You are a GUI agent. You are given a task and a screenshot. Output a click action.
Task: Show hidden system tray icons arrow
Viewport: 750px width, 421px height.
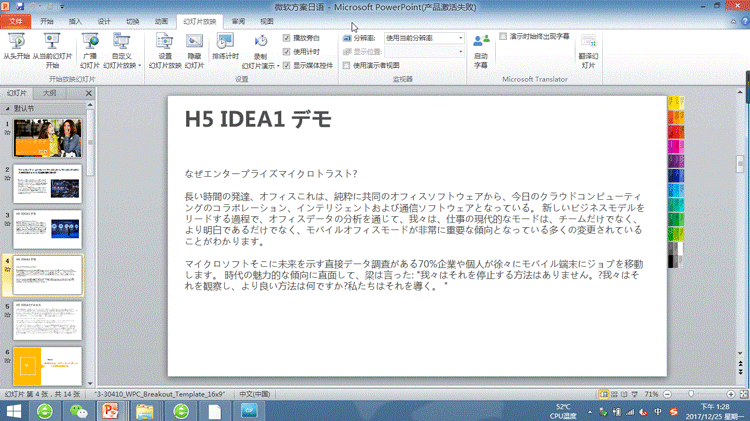589,412
